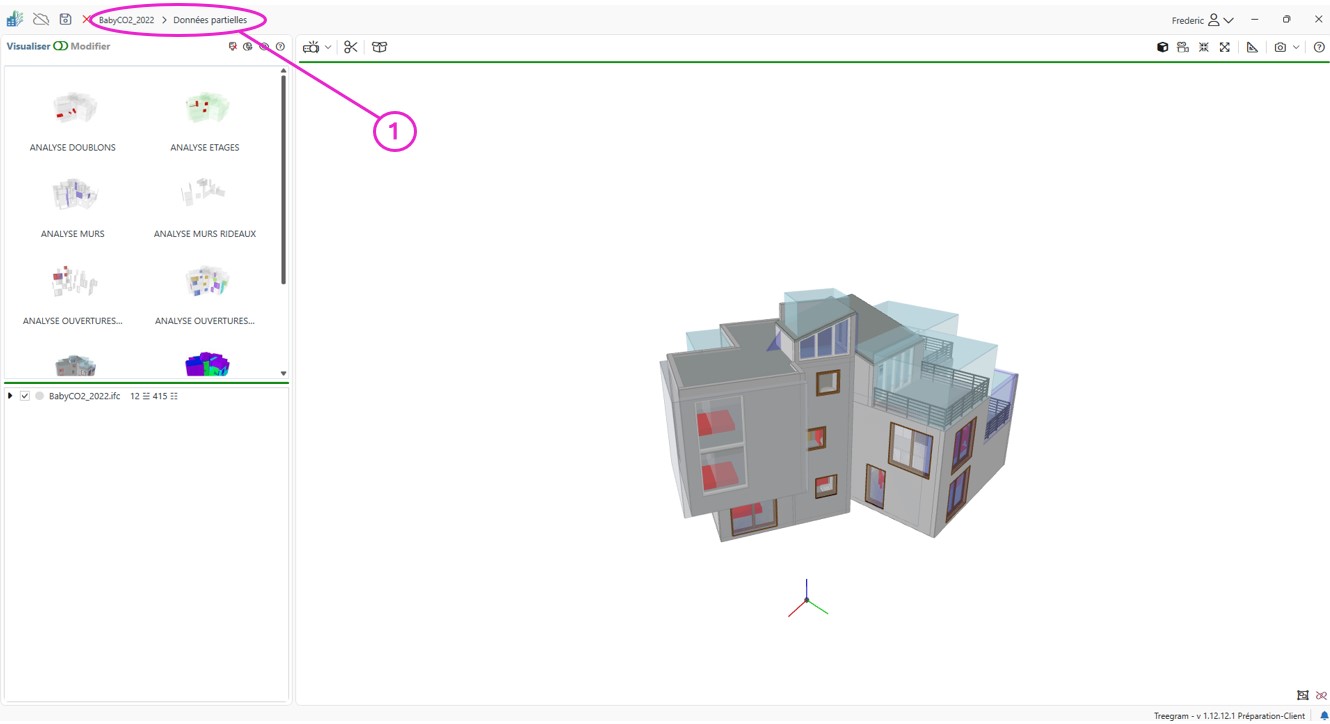Image resolution: width=1330 pixels, height=724 pixels.
Task: Click the grey status circle of BabyCO2_2022.ifc
Action: click(x=40, y=396)
